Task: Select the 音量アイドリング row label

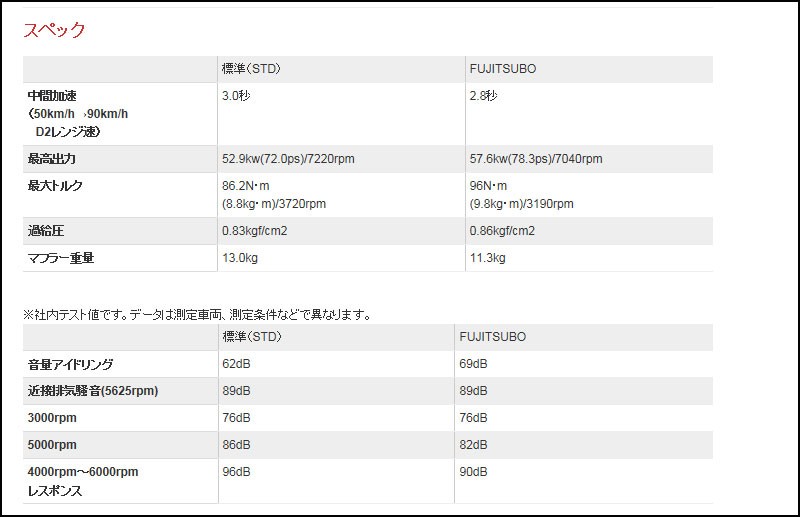Action: (70, 364)
